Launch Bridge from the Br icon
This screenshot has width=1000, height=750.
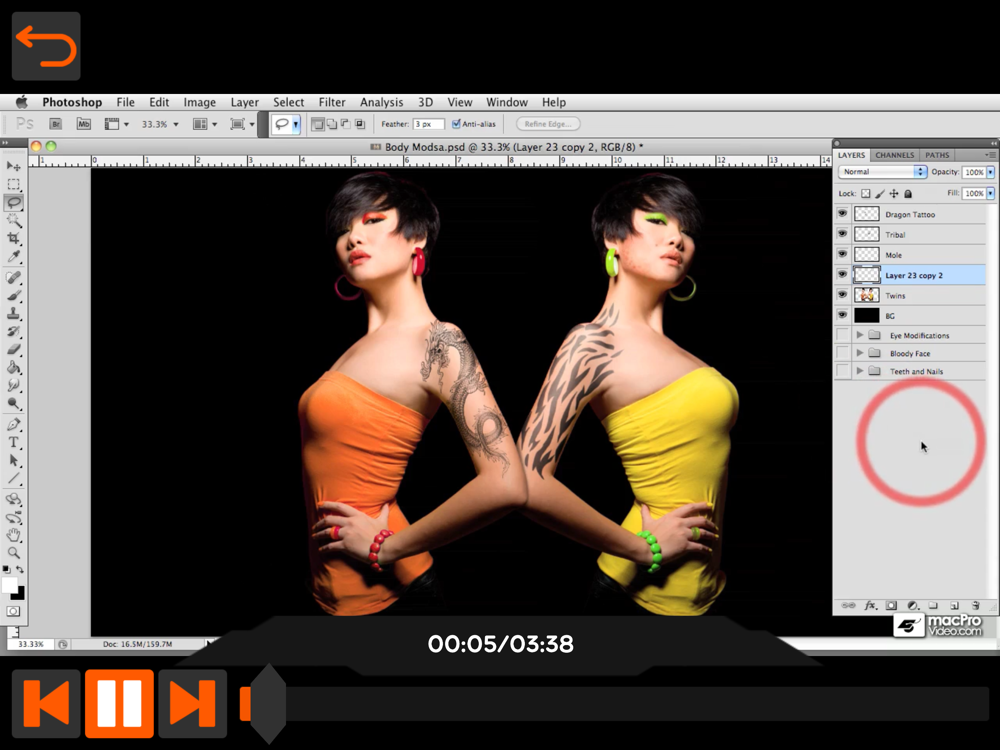[x=56, y=124]
